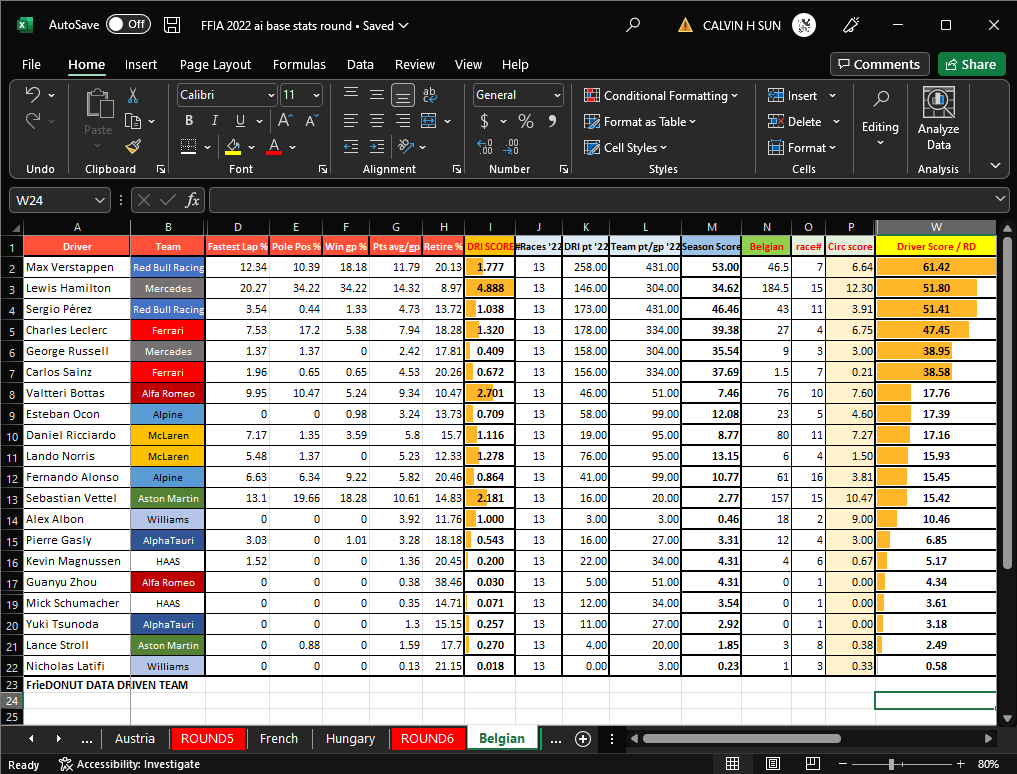This screenshot has height=774, width=1017.
Task: Open Conditional Formatting menu
Action: pyautogui.click(x=660, y=95)
